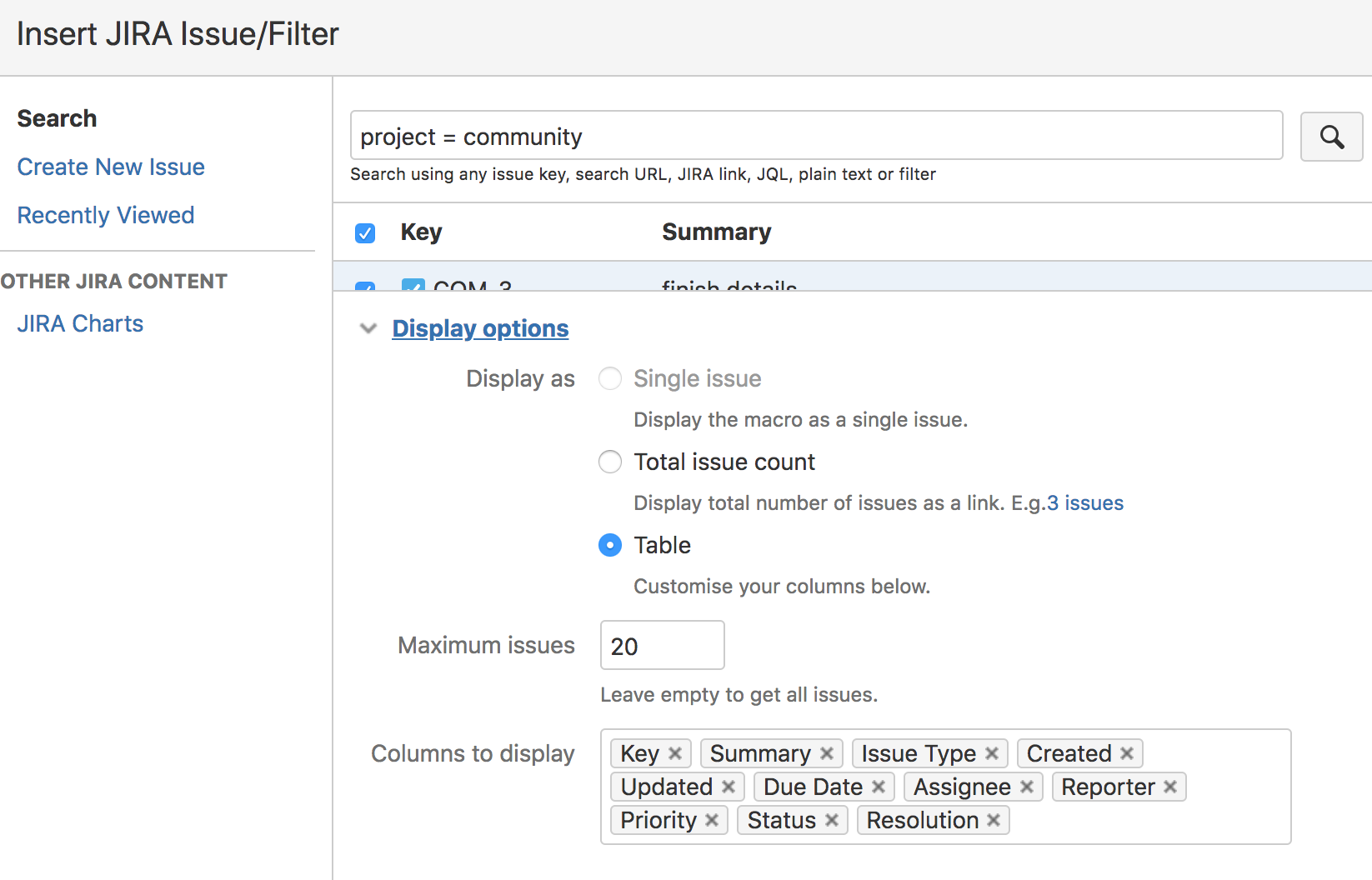
Task: Remove the Key column tag
Action: pyautogui.click(x=677, y=752)
